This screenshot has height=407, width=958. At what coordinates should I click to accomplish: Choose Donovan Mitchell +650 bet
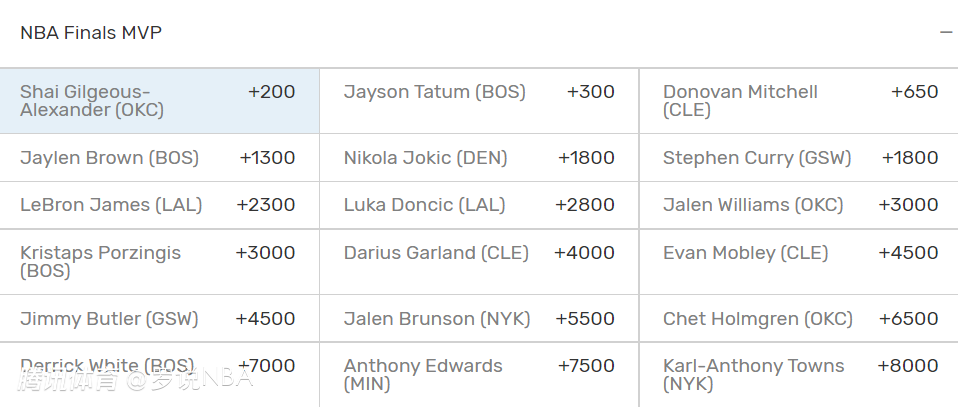pos(799,101)
